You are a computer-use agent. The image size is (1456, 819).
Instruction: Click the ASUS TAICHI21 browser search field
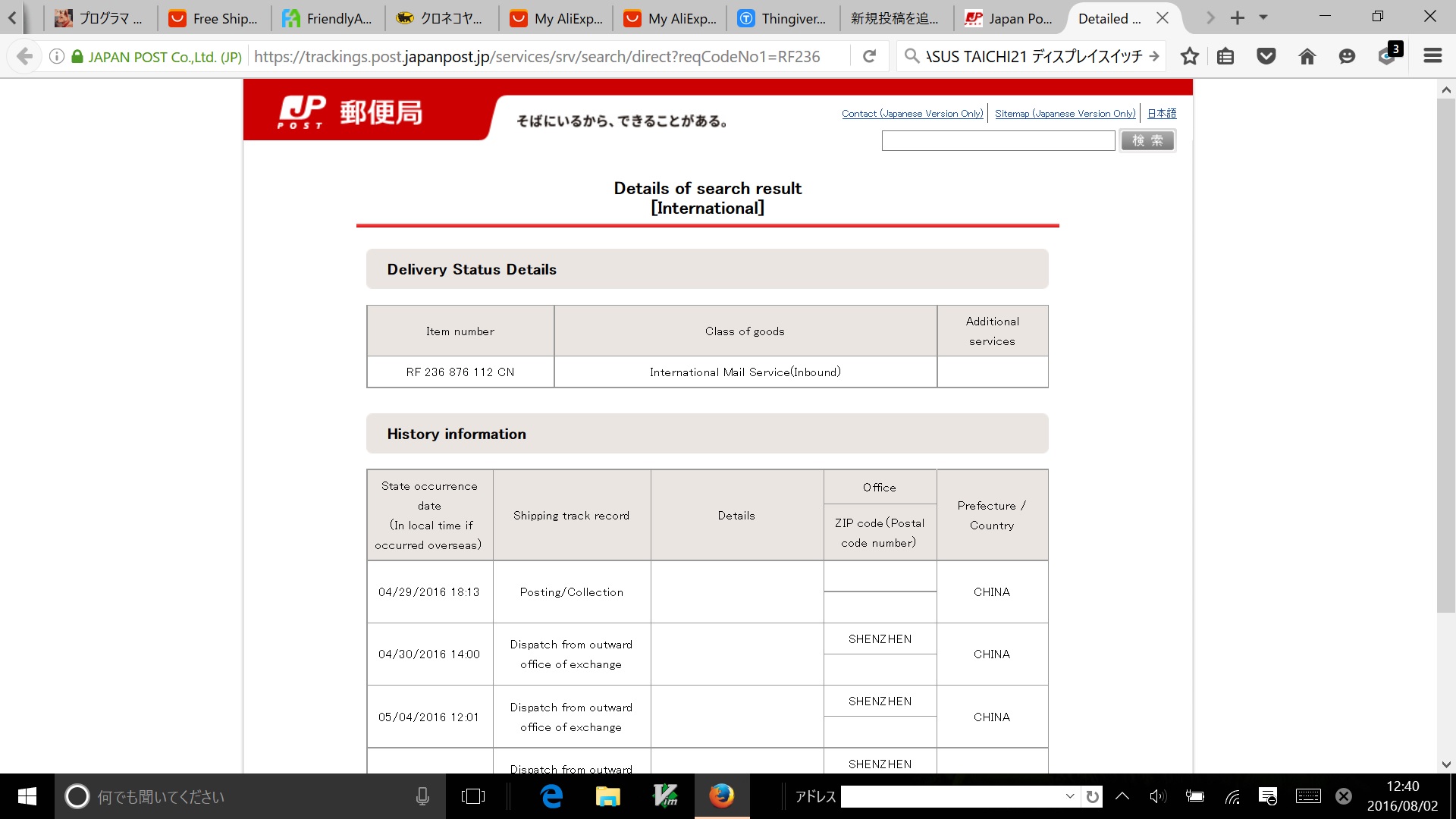click(1034, 56)
